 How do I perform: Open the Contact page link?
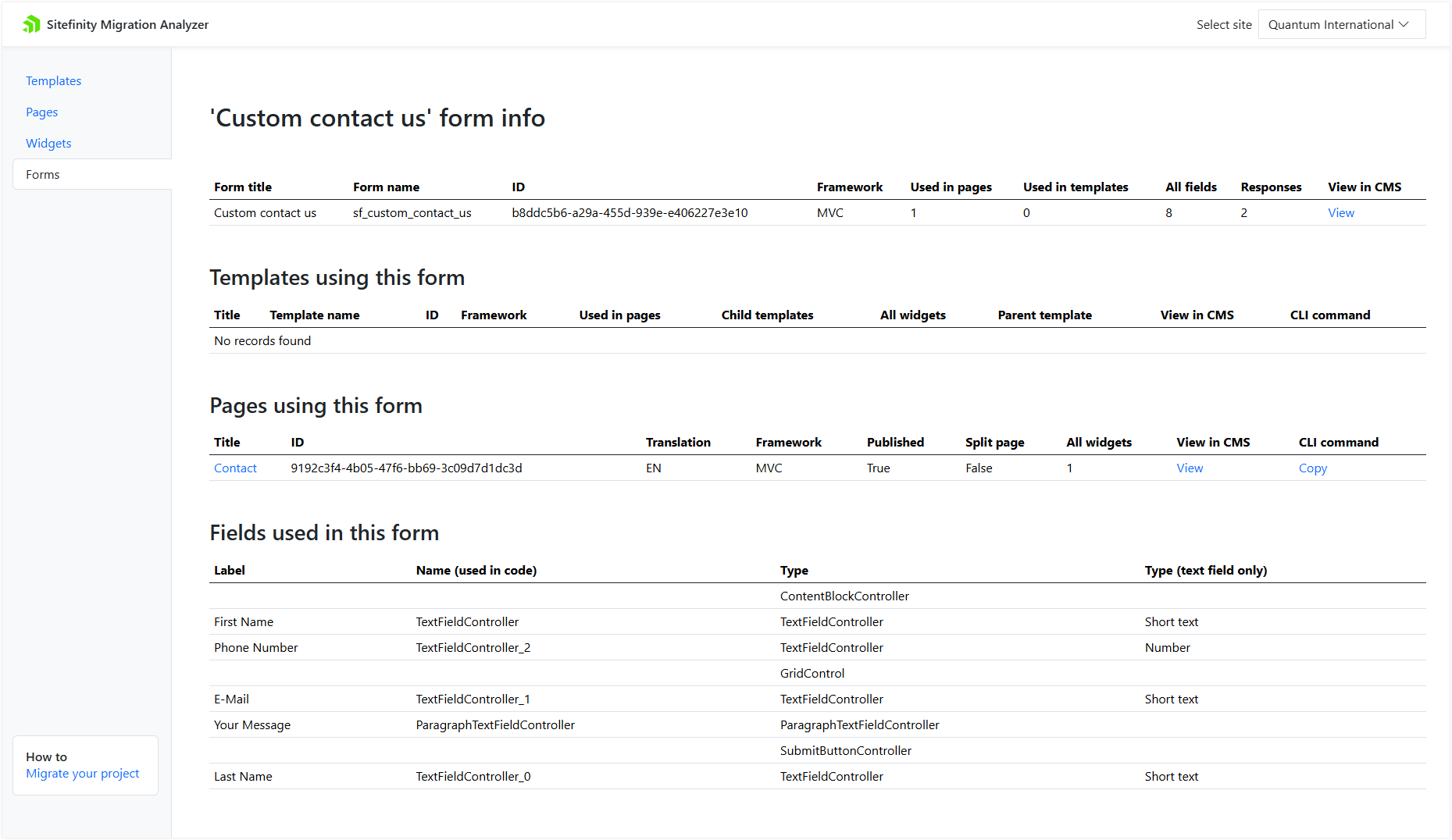click(235, 468)
